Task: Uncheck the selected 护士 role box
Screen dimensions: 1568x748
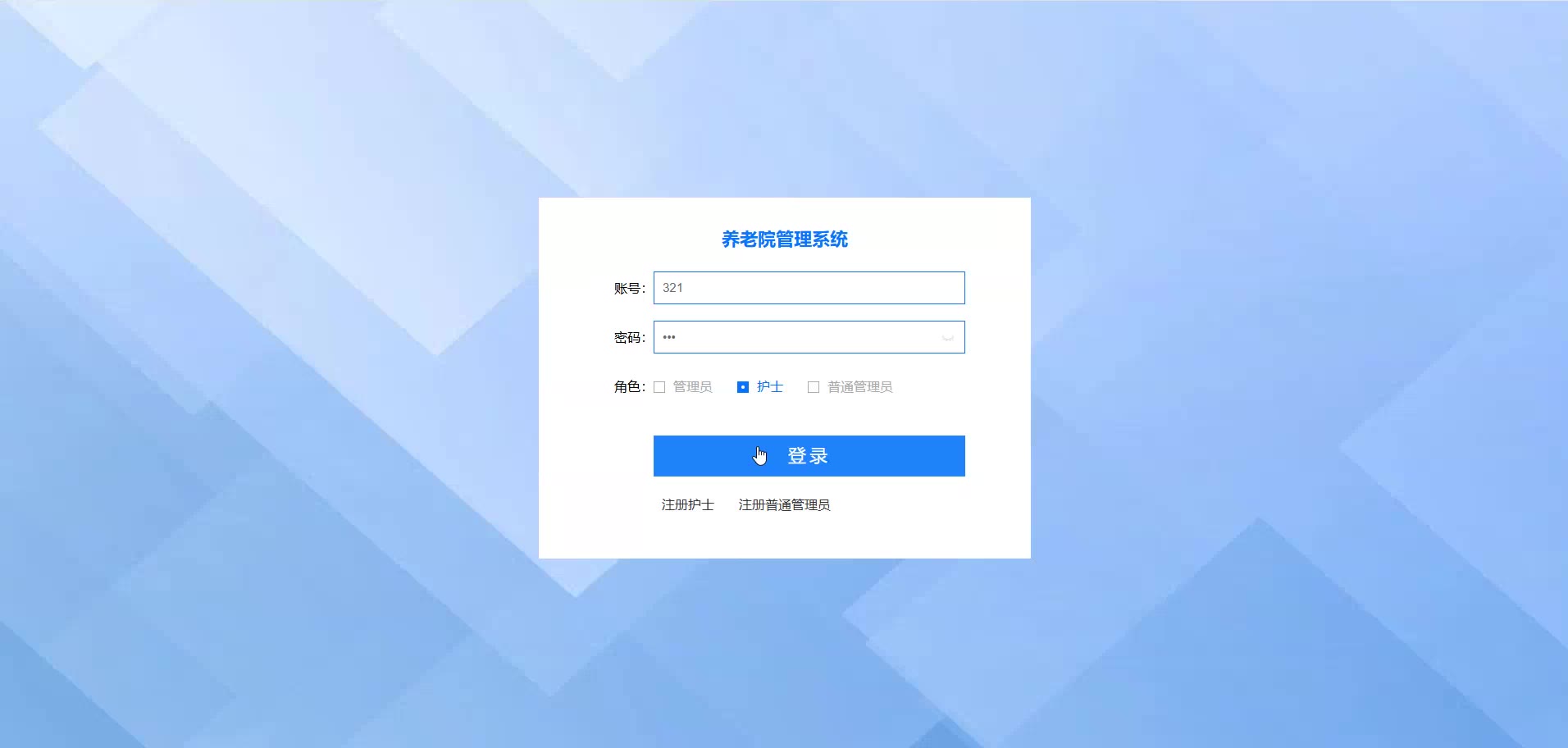Action: click(x=743, y=387)
